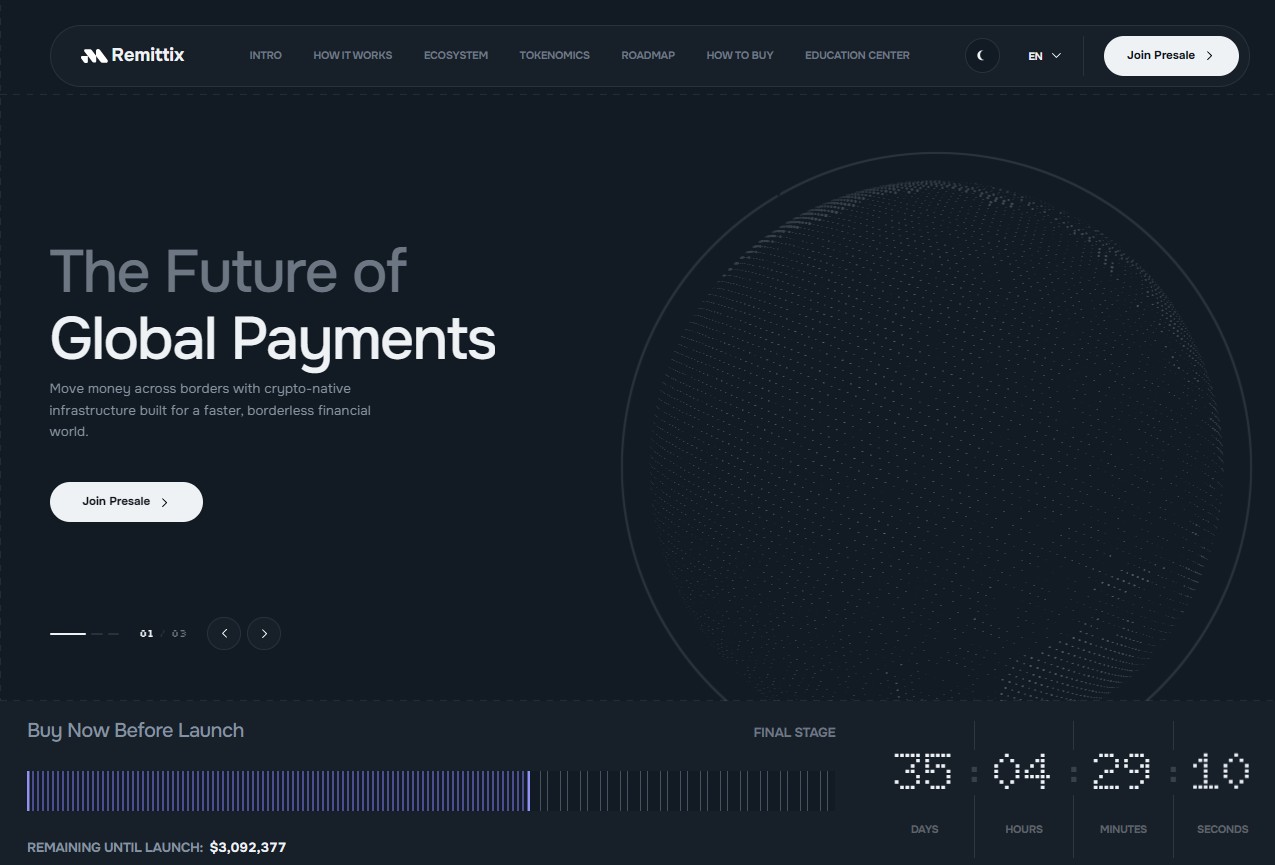Screen dimensions: 1275x865
Task: Click the 'Global Payments' headline
Action: 273,338
